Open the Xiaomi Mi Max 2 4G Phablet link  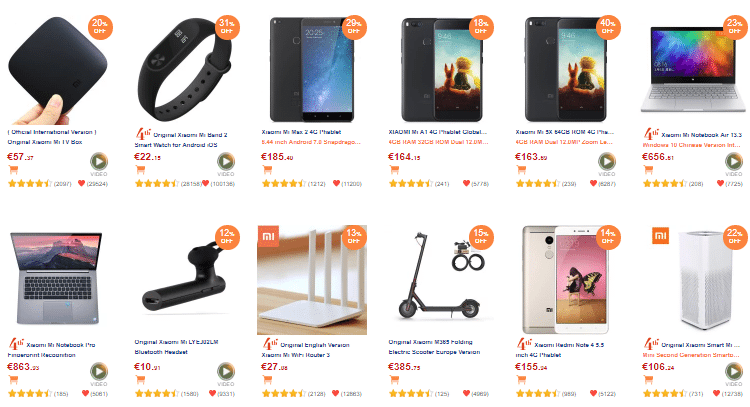click(301, 132)
